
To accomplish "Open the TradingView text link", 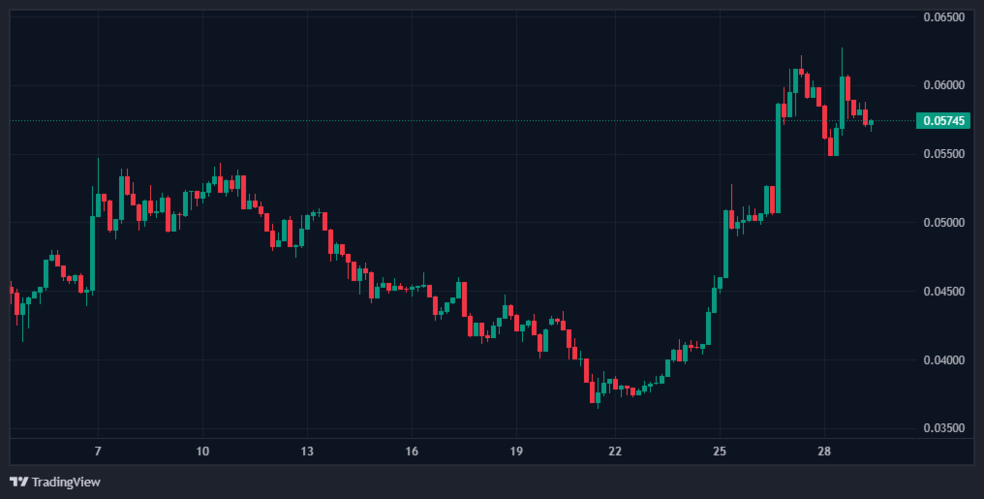I will [x=66, y=482].
